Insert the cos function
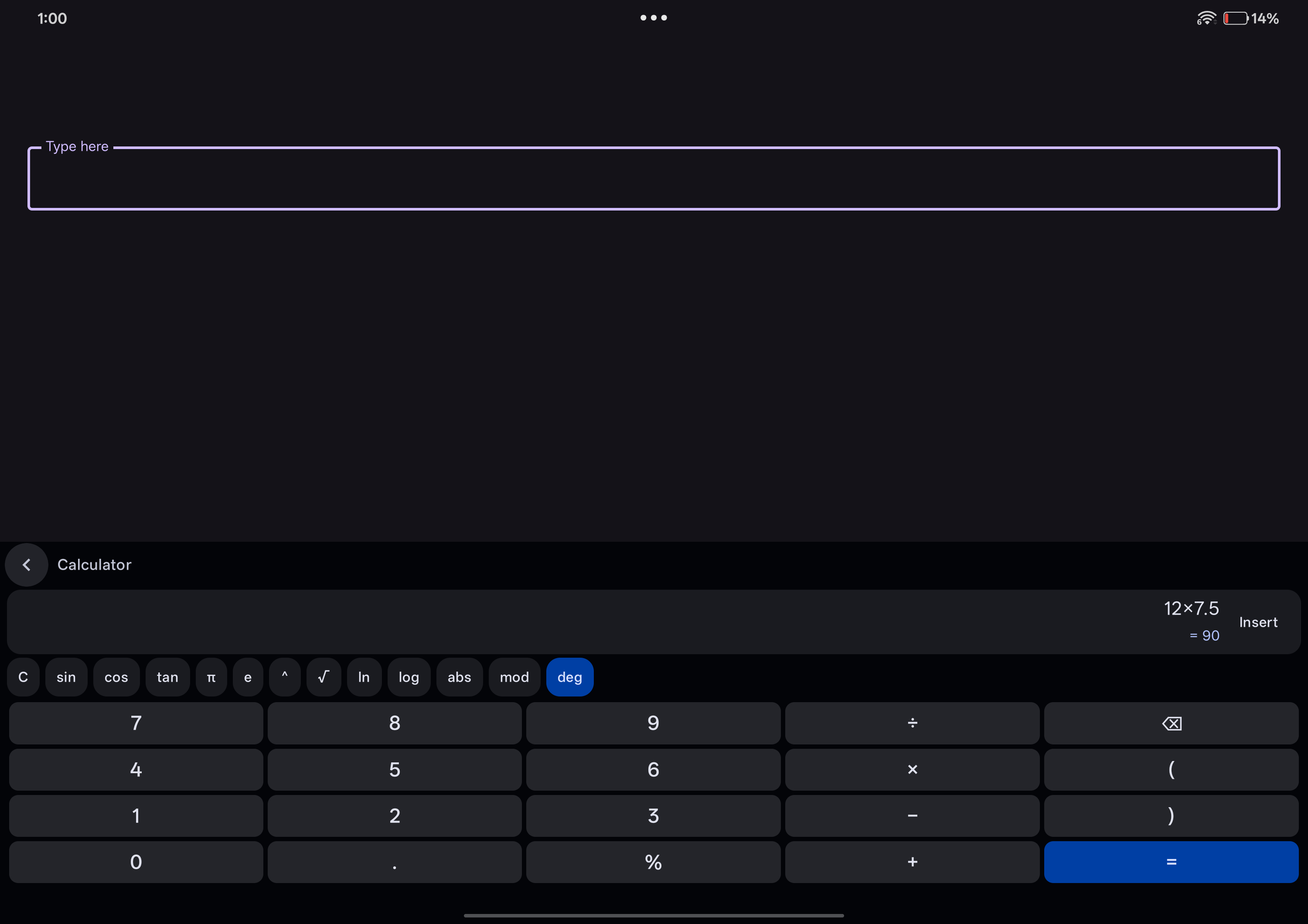Screen dimensions: 1308x924 [x=116, y=677]
